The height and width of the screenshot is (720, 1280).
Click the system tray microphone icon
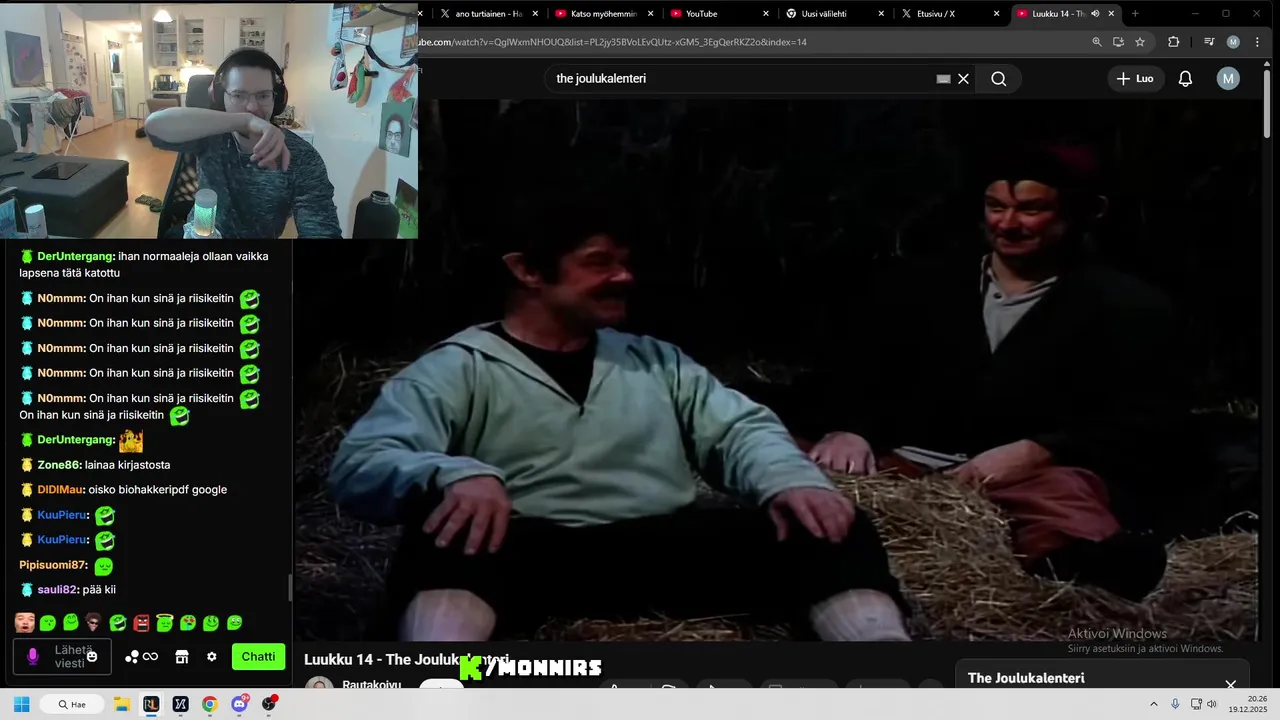click(1175, 704)
